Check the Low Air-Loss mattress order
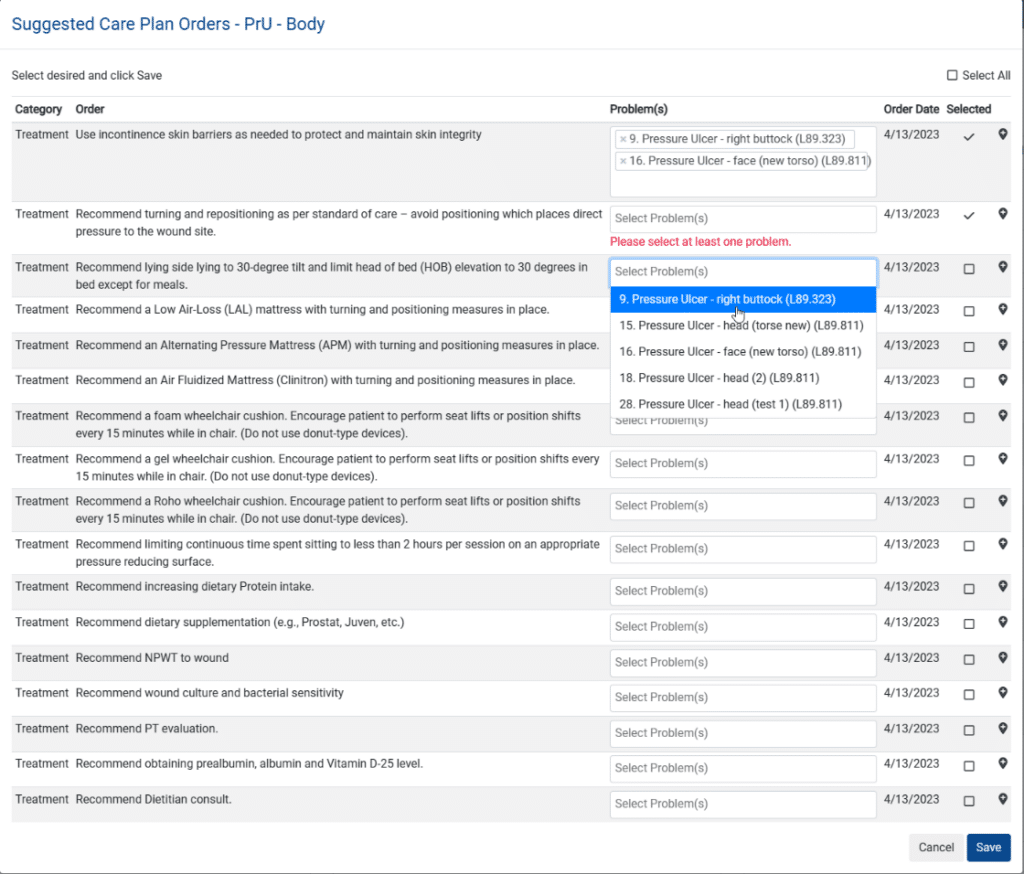Image resolution: width=1024 pixels, height=874 pixels. (969, 312)
